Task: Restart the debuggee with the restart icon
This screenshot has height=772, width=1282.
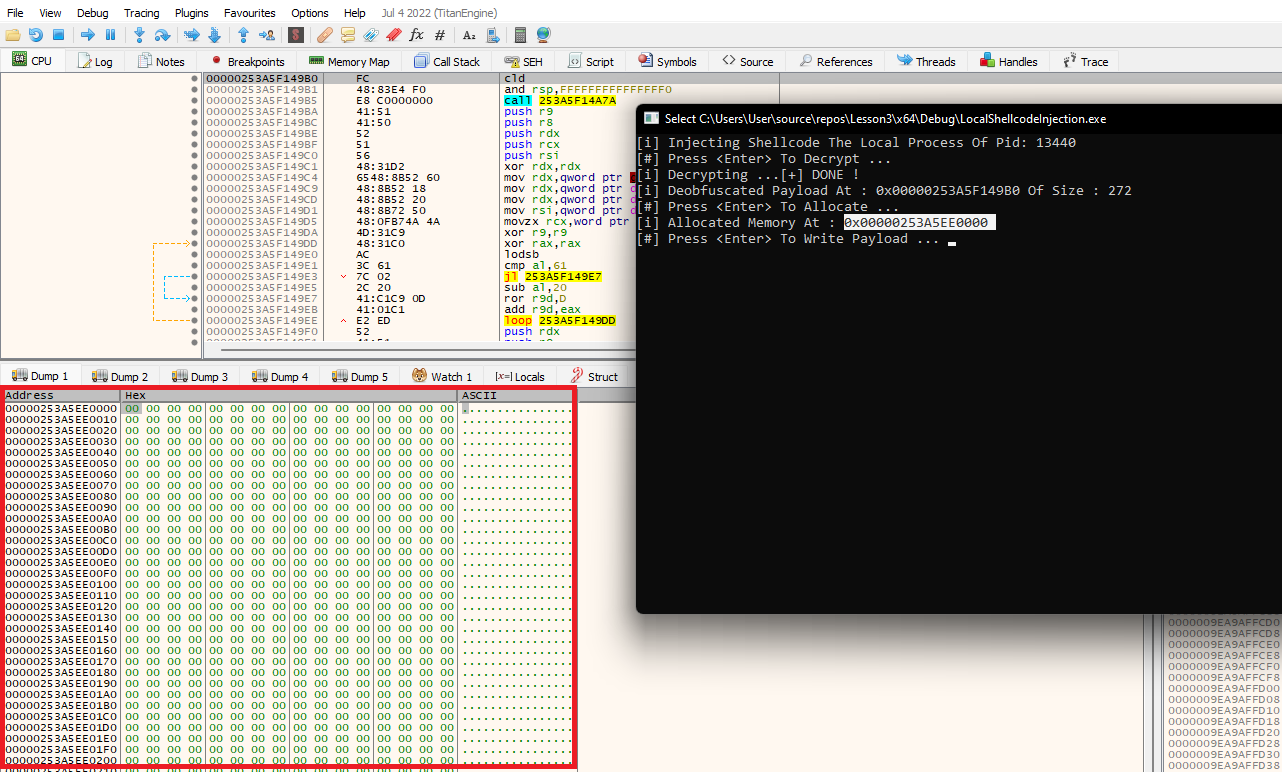Action: [x=35, y=35]
